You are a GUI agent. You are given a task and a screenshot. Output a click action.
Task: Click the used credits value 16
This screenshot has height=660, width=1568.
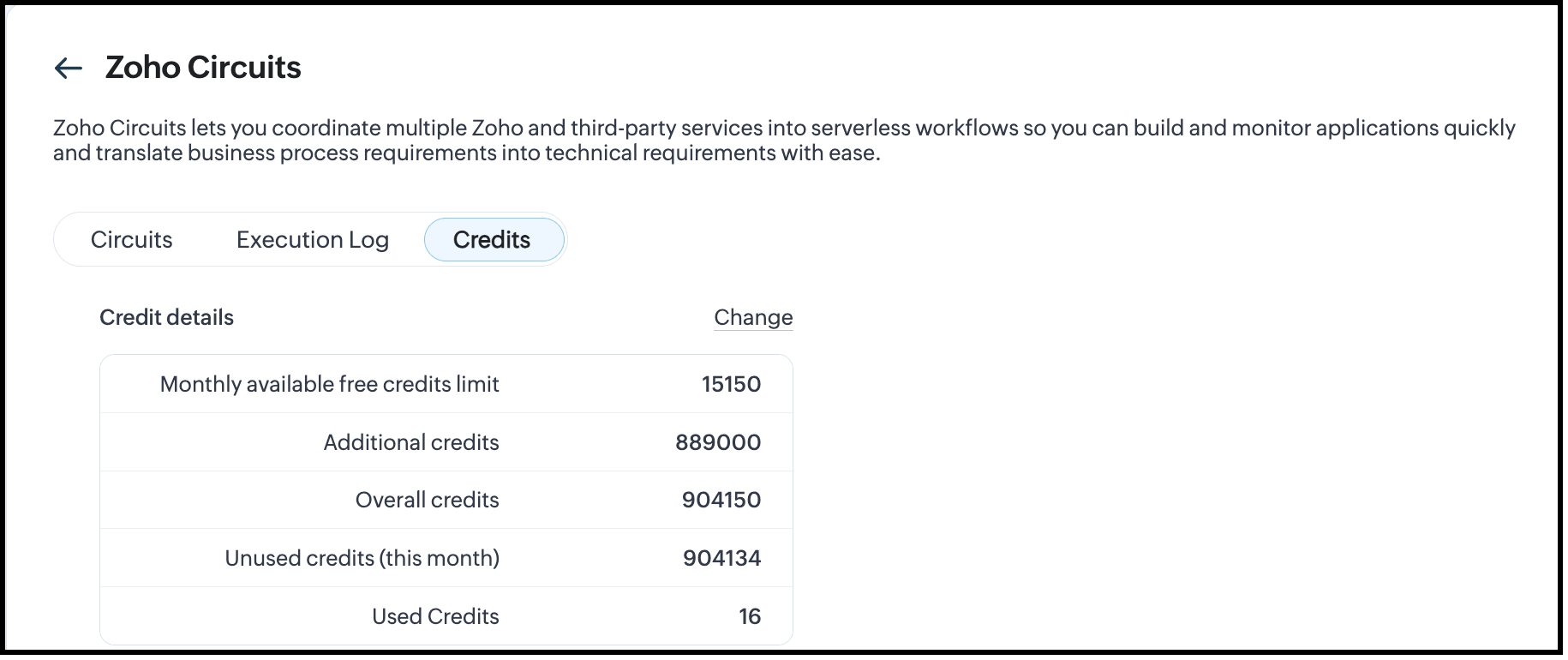pyautogui.click(x=750, y=616)
